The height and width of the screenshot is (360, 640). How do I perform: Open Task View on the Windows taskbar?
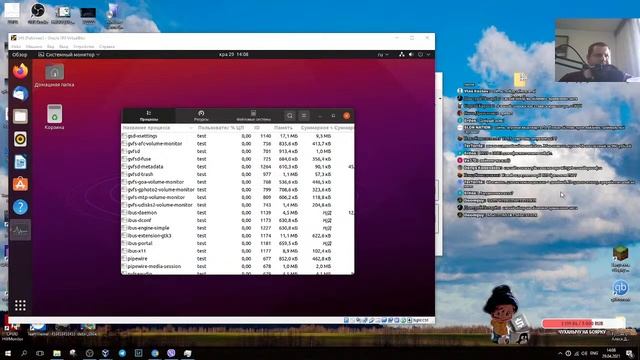[x=40, y=353]
